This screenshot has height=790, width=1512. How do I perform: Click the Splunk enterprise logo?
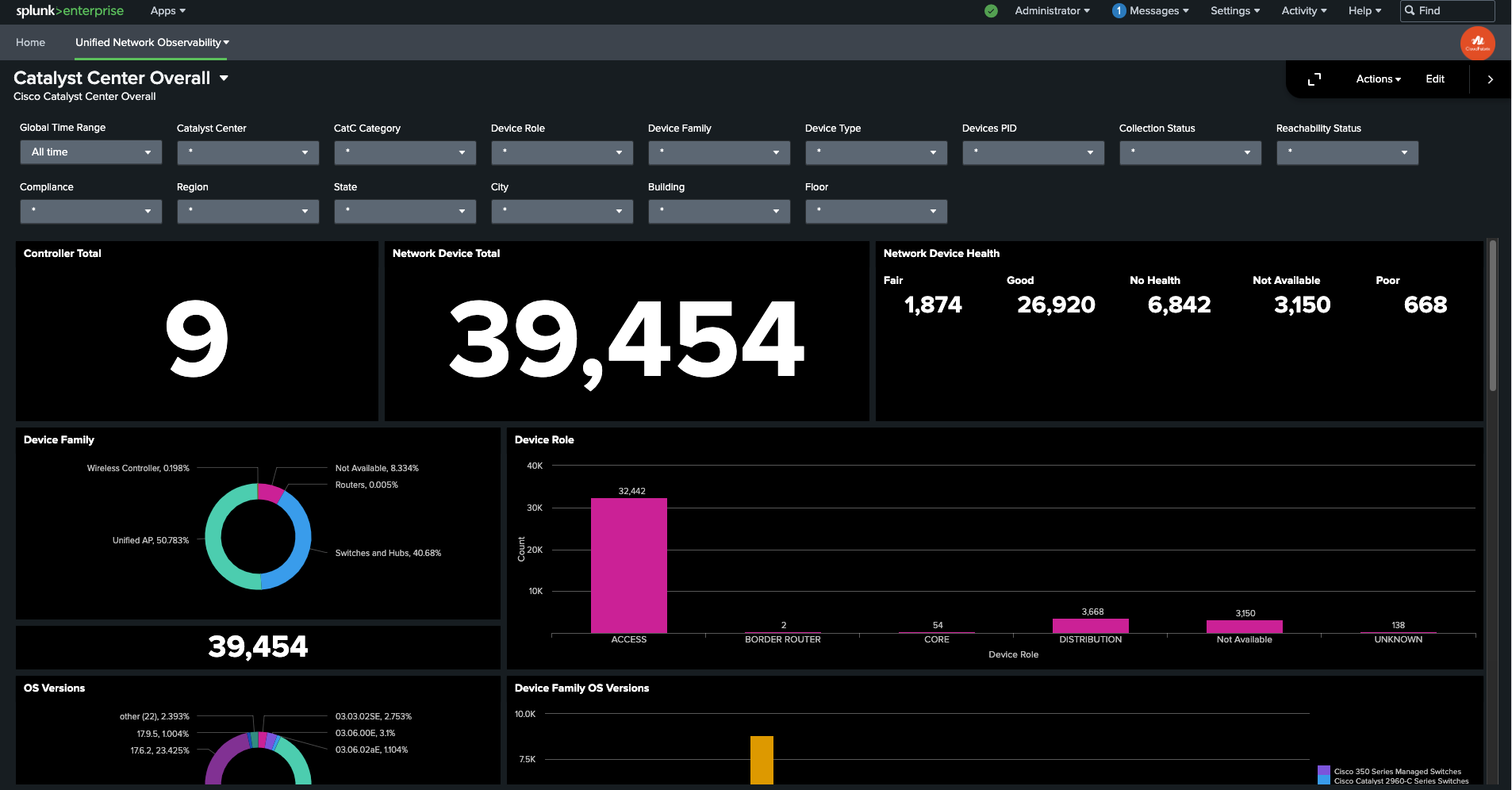coord(70,11)
